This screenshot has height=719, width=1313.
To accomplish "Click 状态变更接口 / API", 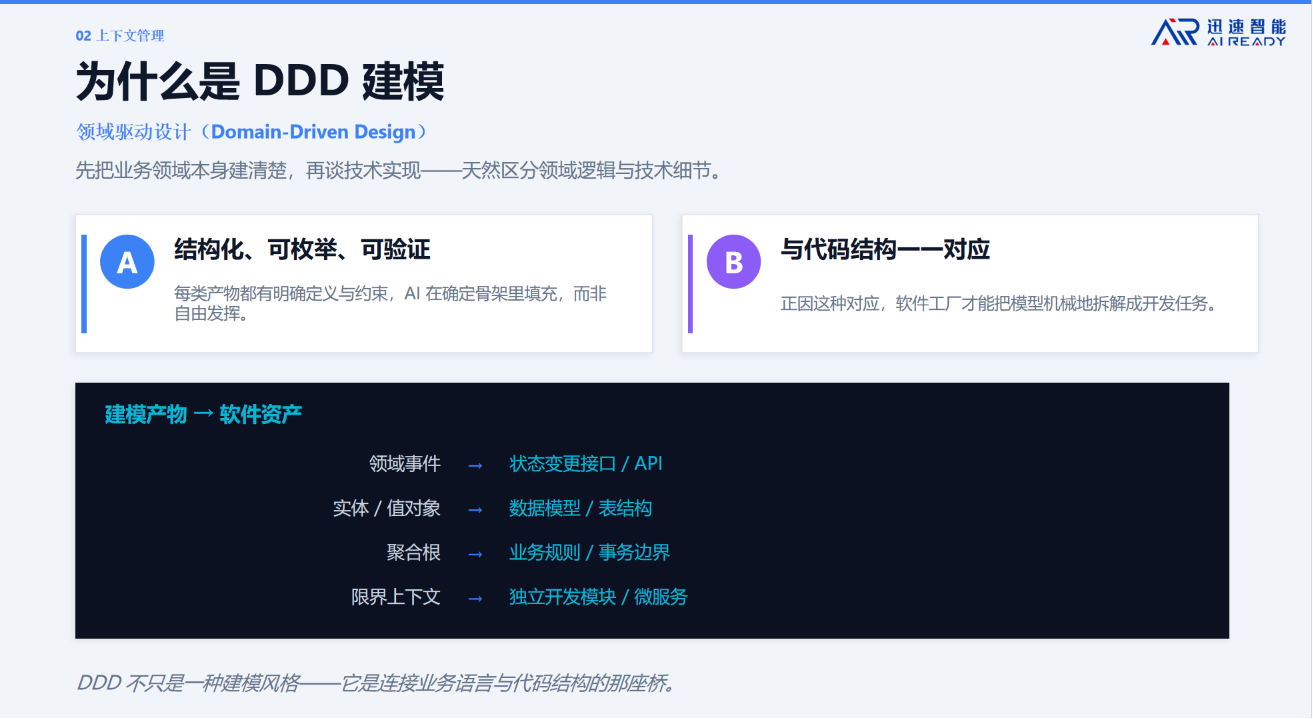I will click(x=586, y=464).
